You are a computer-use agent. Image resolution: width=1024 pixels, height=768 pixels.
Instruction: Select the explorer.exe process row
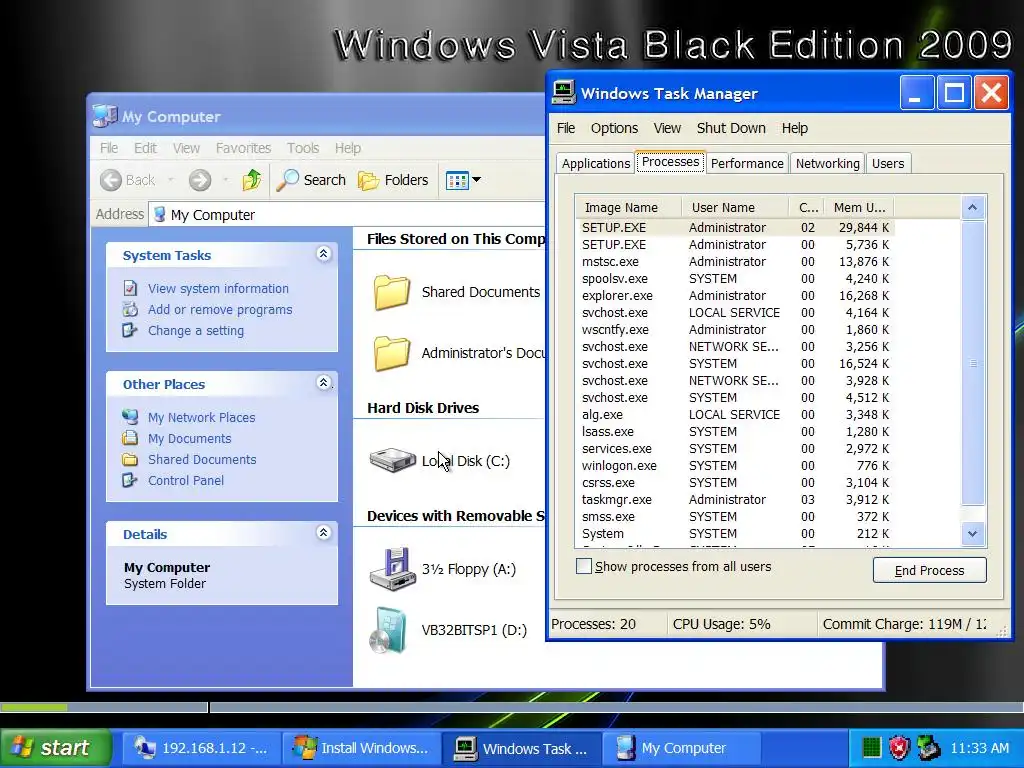[x=735, y=295]
